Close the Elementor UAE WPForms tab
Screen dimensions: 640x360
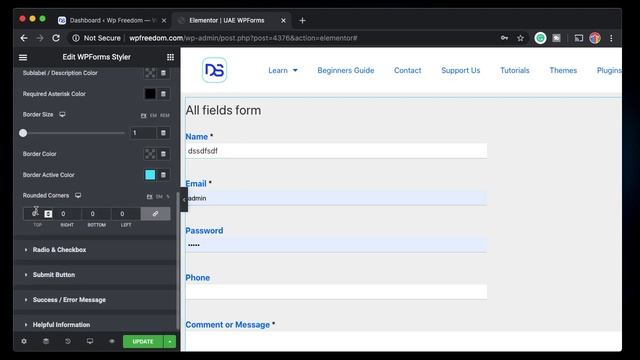click(x=283, y=20)
